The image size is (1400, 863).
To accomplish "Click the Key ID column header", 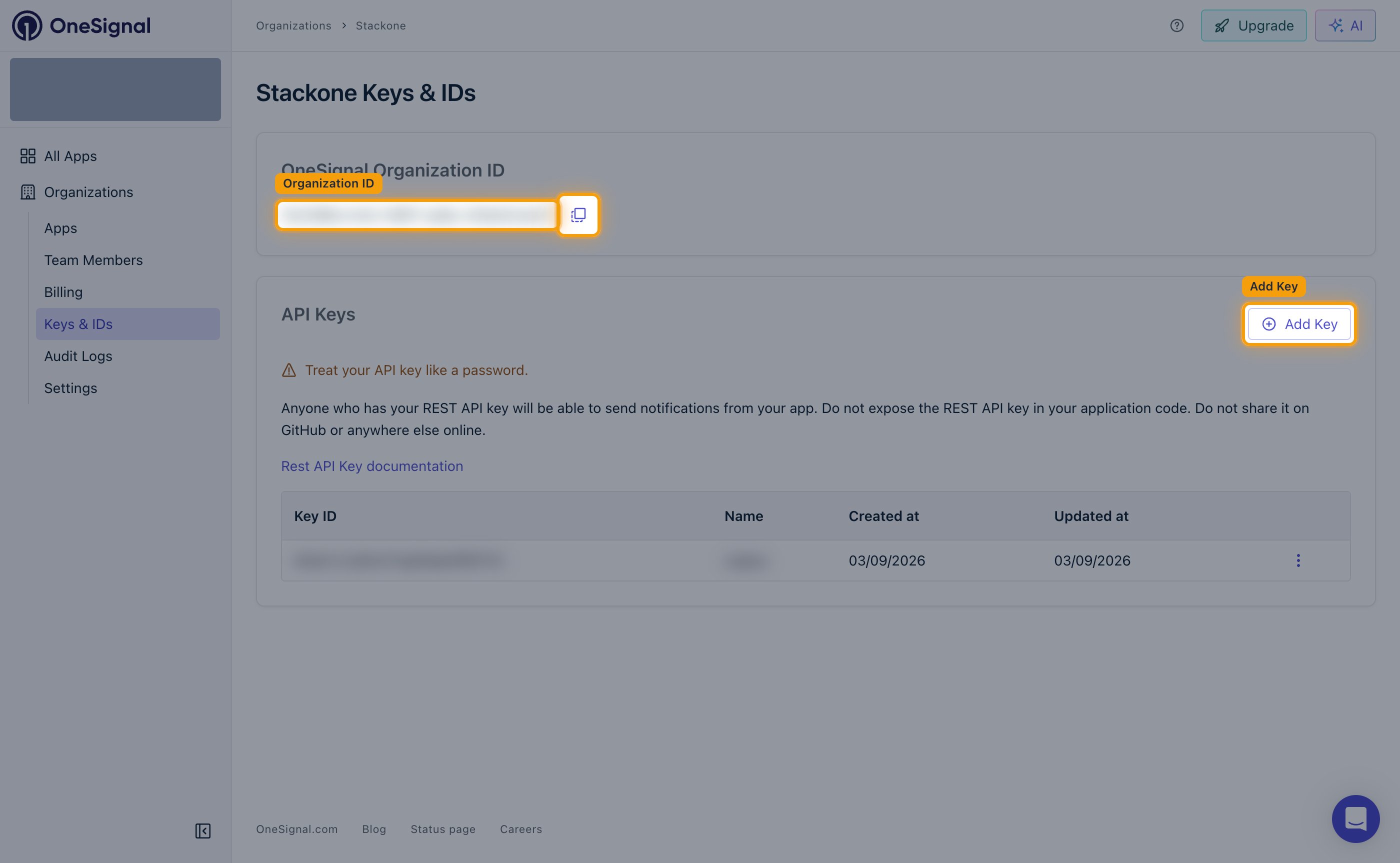I will (x=315, y=516).
